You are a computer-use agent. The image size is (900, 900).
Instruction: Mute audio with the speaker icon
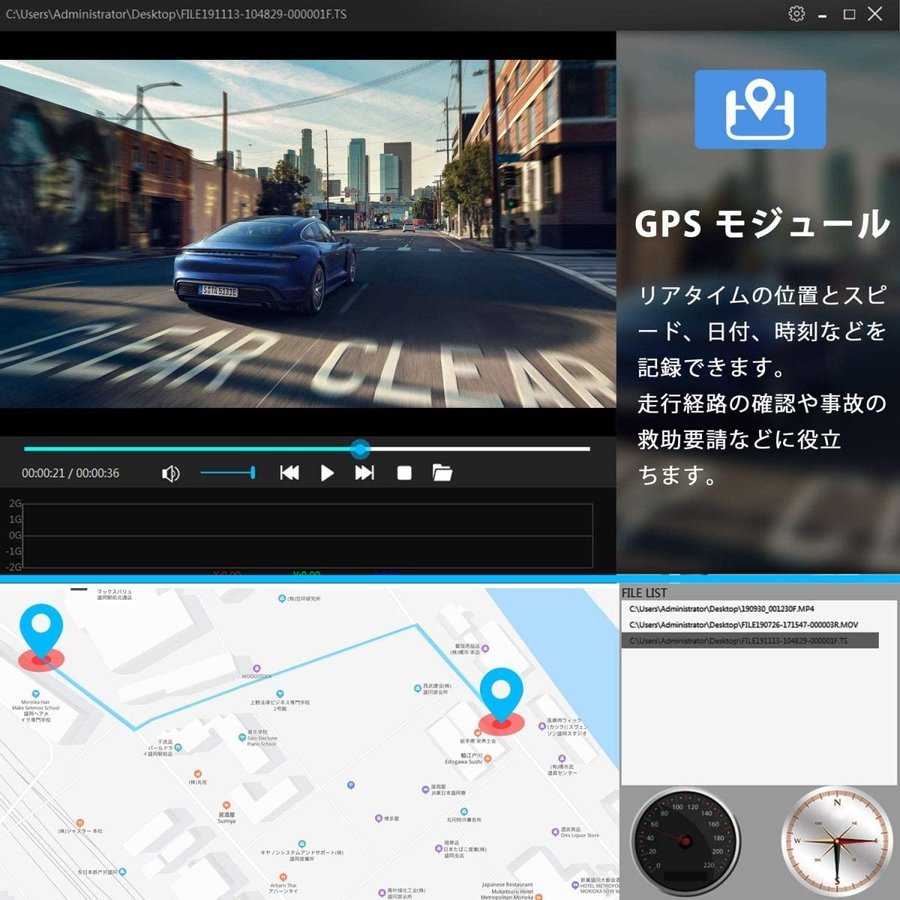pos(171,473)
